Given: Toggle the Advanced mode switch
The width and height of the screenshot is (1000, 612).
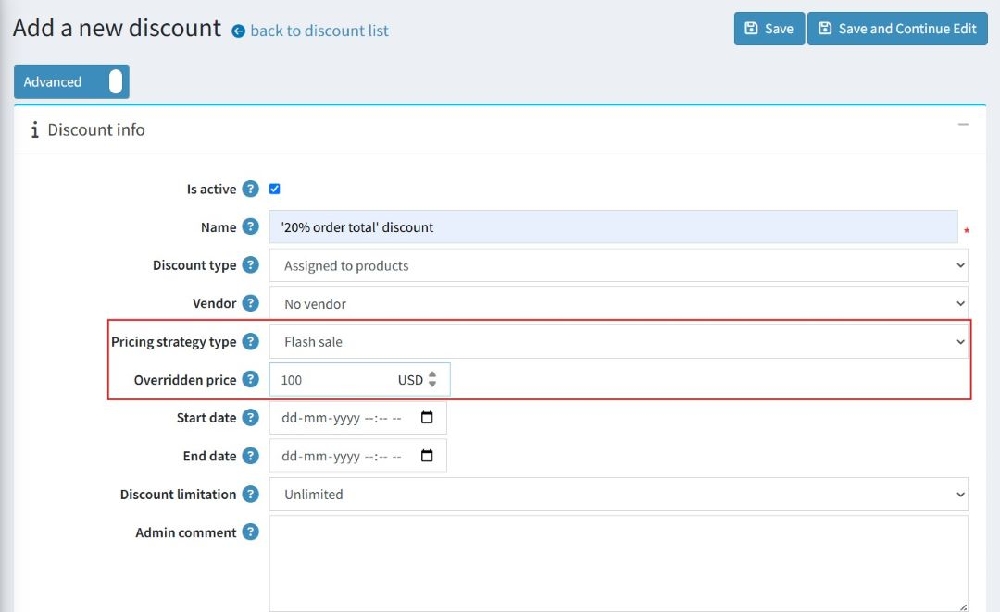Looking at the screenshot, I should (71, 82).
